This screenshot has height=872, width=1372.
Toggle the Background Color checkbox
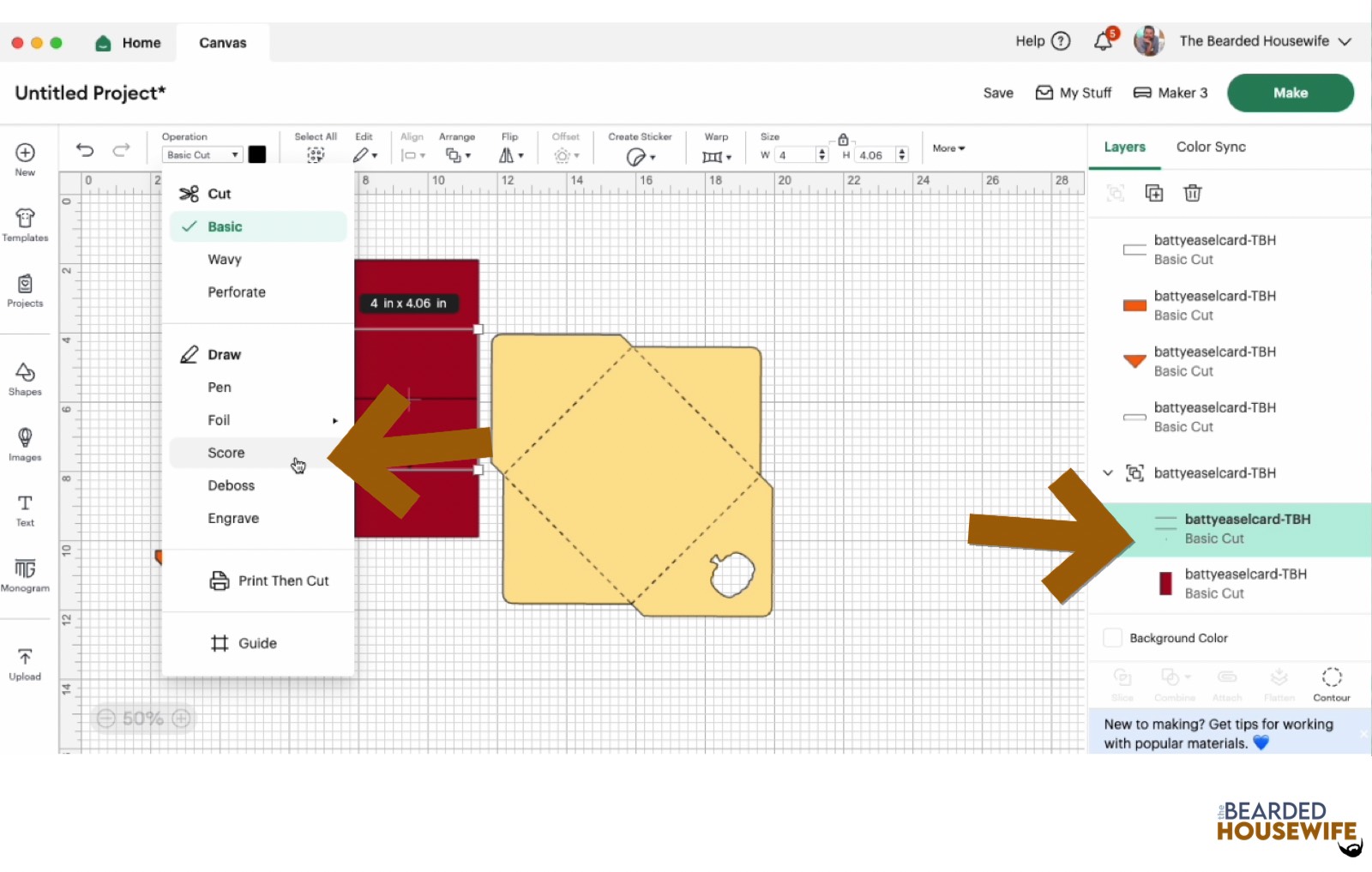pyautogui.click(x=1112, y=638)
